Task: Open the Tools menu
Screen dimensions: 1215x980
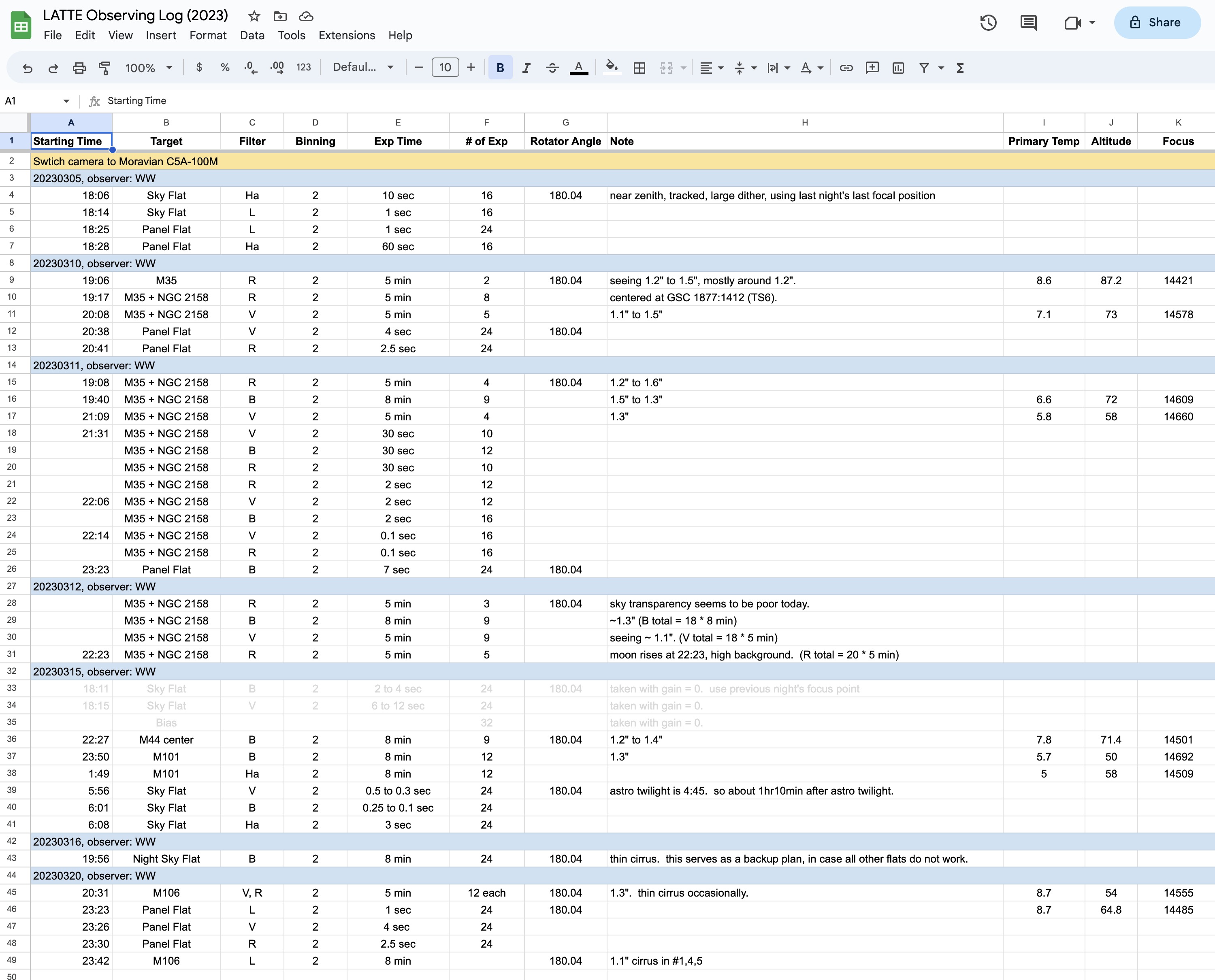Action: [x=291, y=35]
